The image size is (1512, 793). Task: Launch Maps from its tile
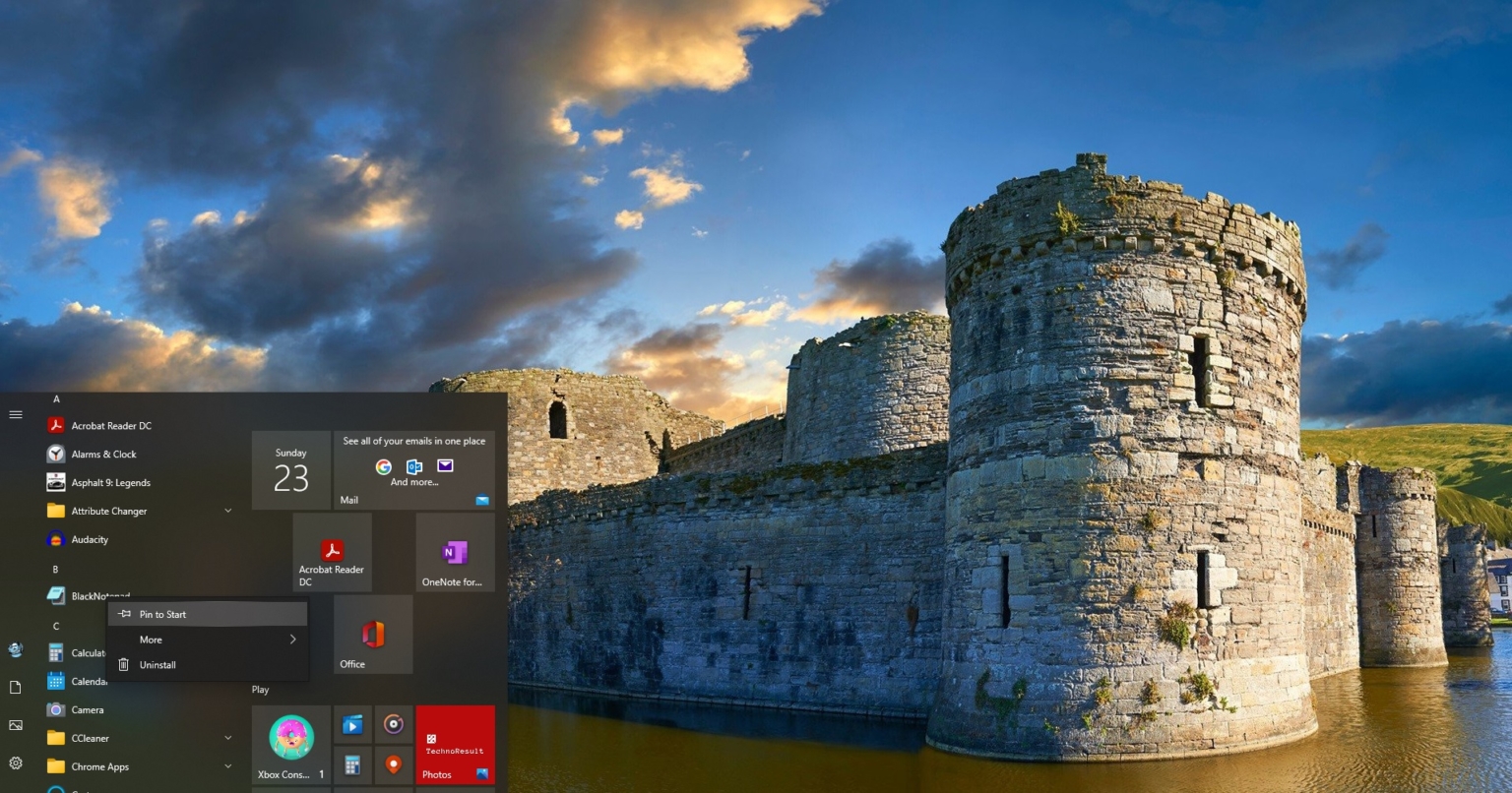394,764
